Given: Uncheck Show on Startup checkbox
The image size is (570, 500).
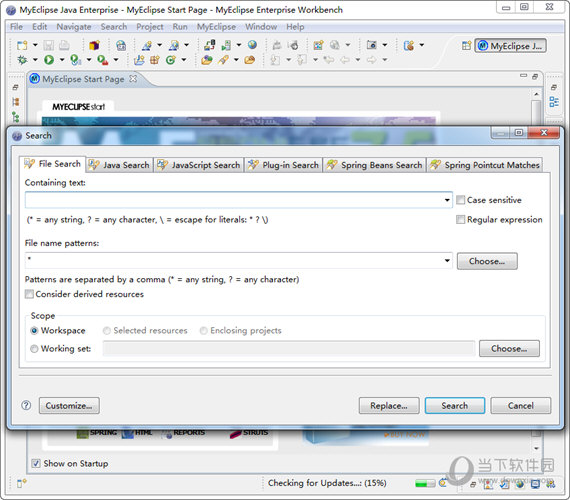Looking at the screenshot, I should click(x=36, y=463).
